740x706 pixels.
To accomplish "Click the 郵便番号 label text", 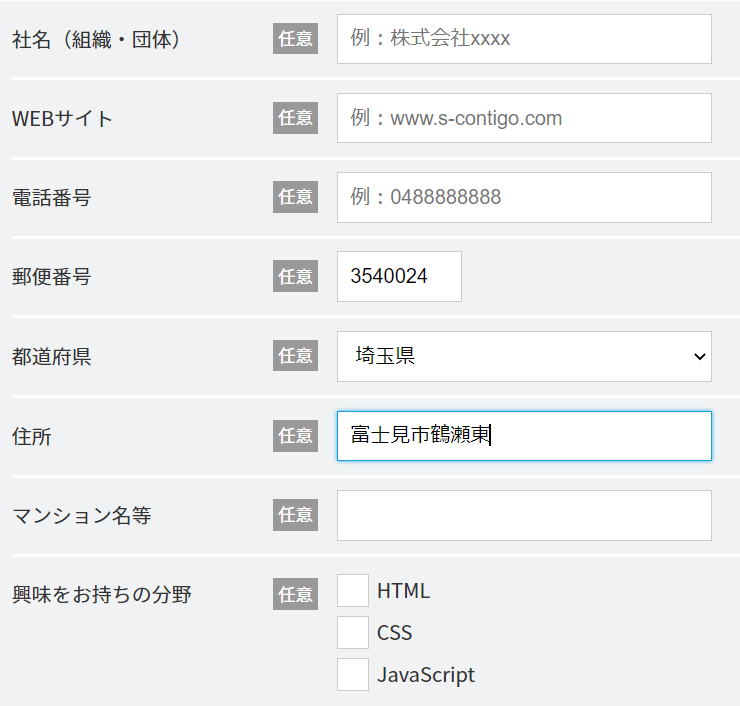I will (x=51, y=277).
